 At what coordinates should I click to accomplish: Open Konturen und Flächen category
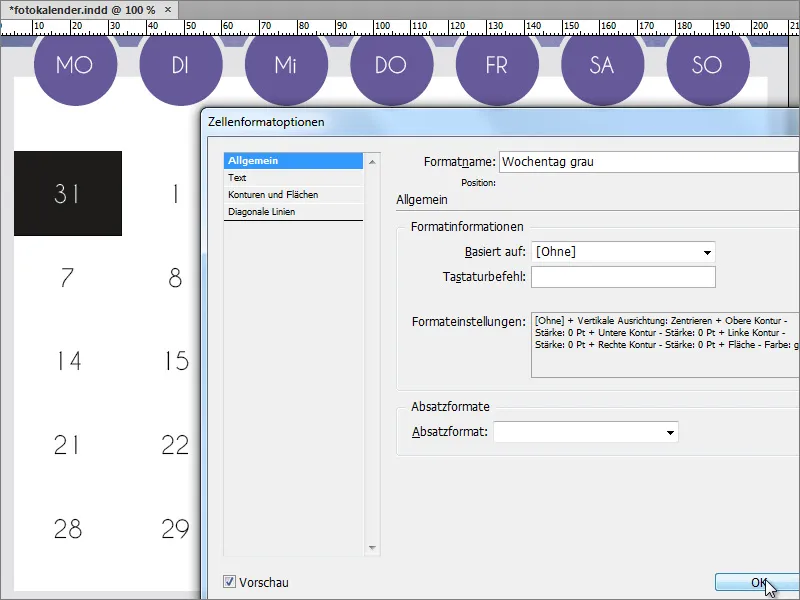point(293,194)
